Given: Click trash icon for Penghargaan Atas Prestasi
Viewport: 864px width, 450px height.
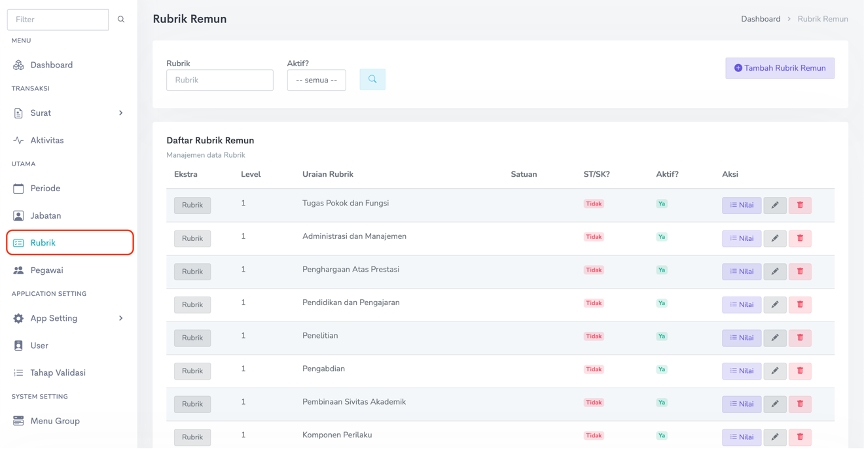Looking at the screenshot, I should point(800,271).
